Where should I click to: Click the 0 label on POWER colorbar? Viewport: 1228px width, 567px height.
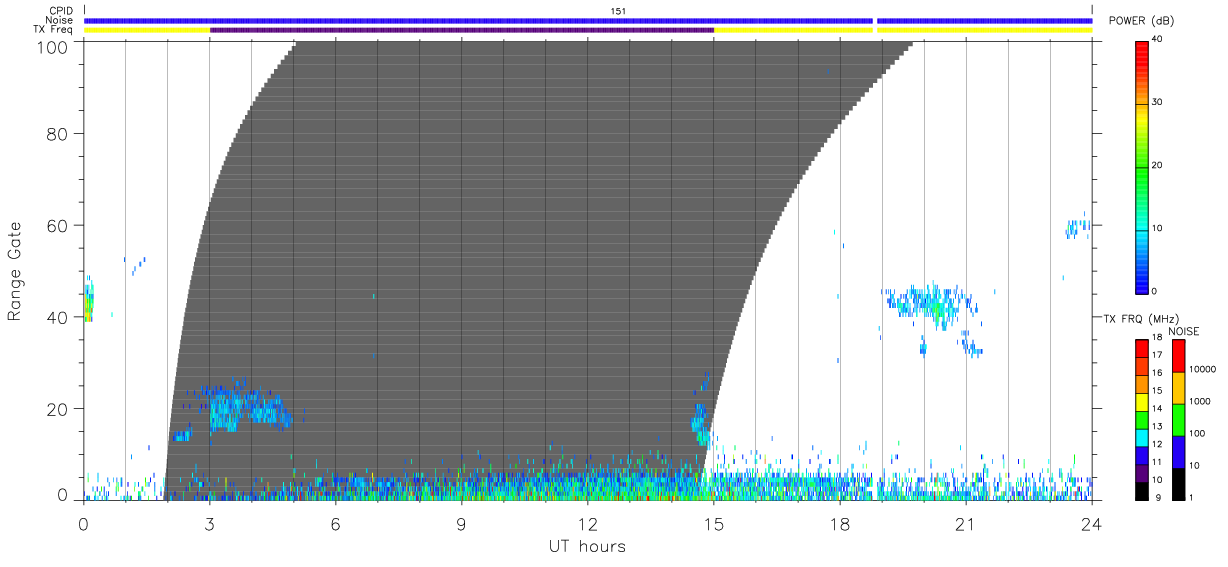click(1154, 291)
